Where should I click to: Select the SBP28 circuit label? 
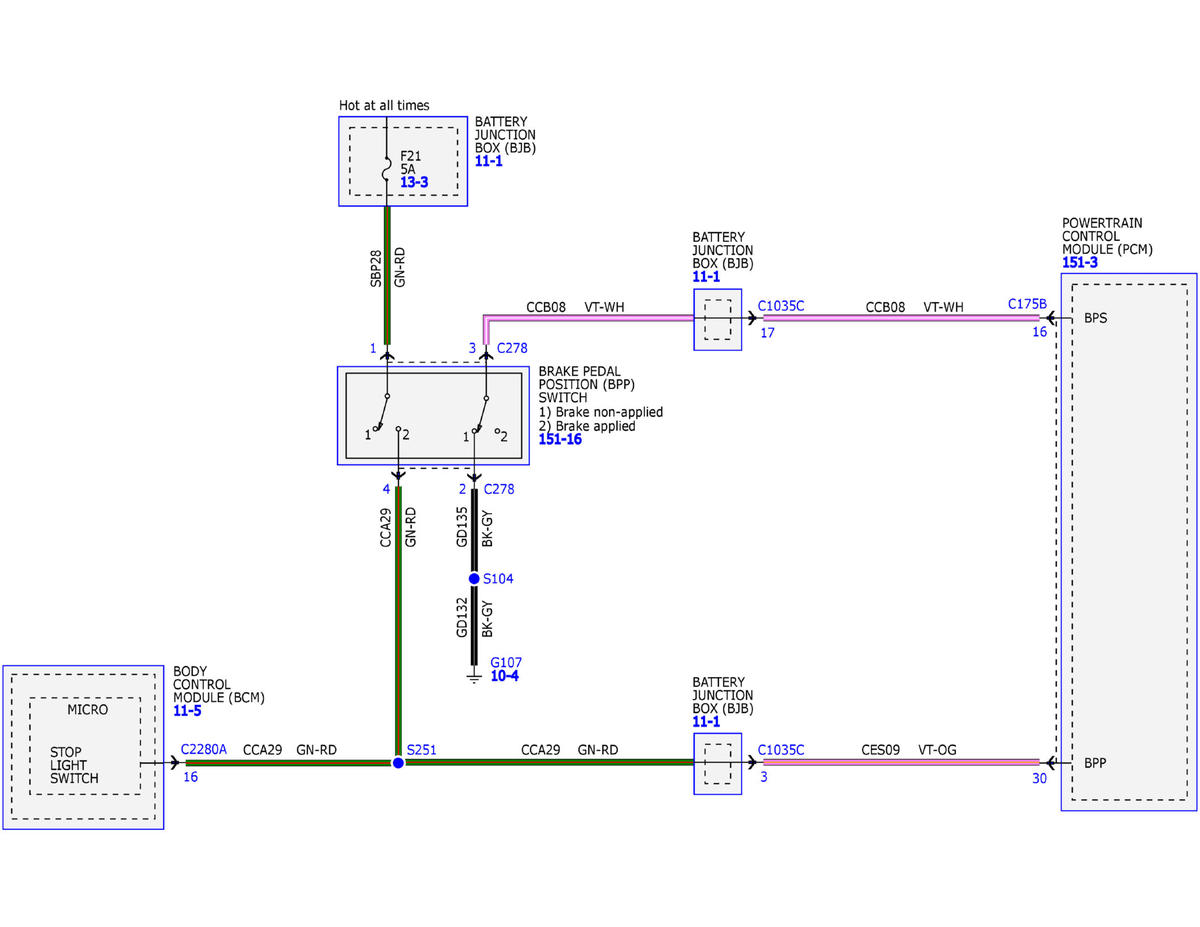pos(376,268)
